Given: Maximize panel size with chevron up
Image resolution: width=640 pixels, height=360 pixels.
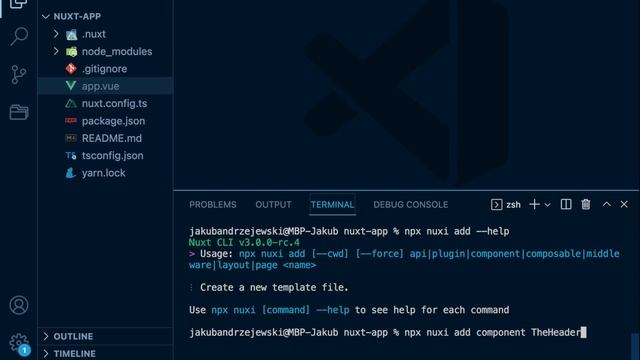Looking at the screenshot, I should [607, 204].
